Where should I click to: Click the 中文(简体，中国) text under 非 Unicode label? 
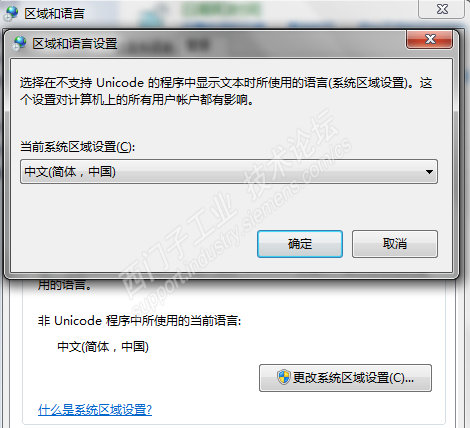[103, 347]
